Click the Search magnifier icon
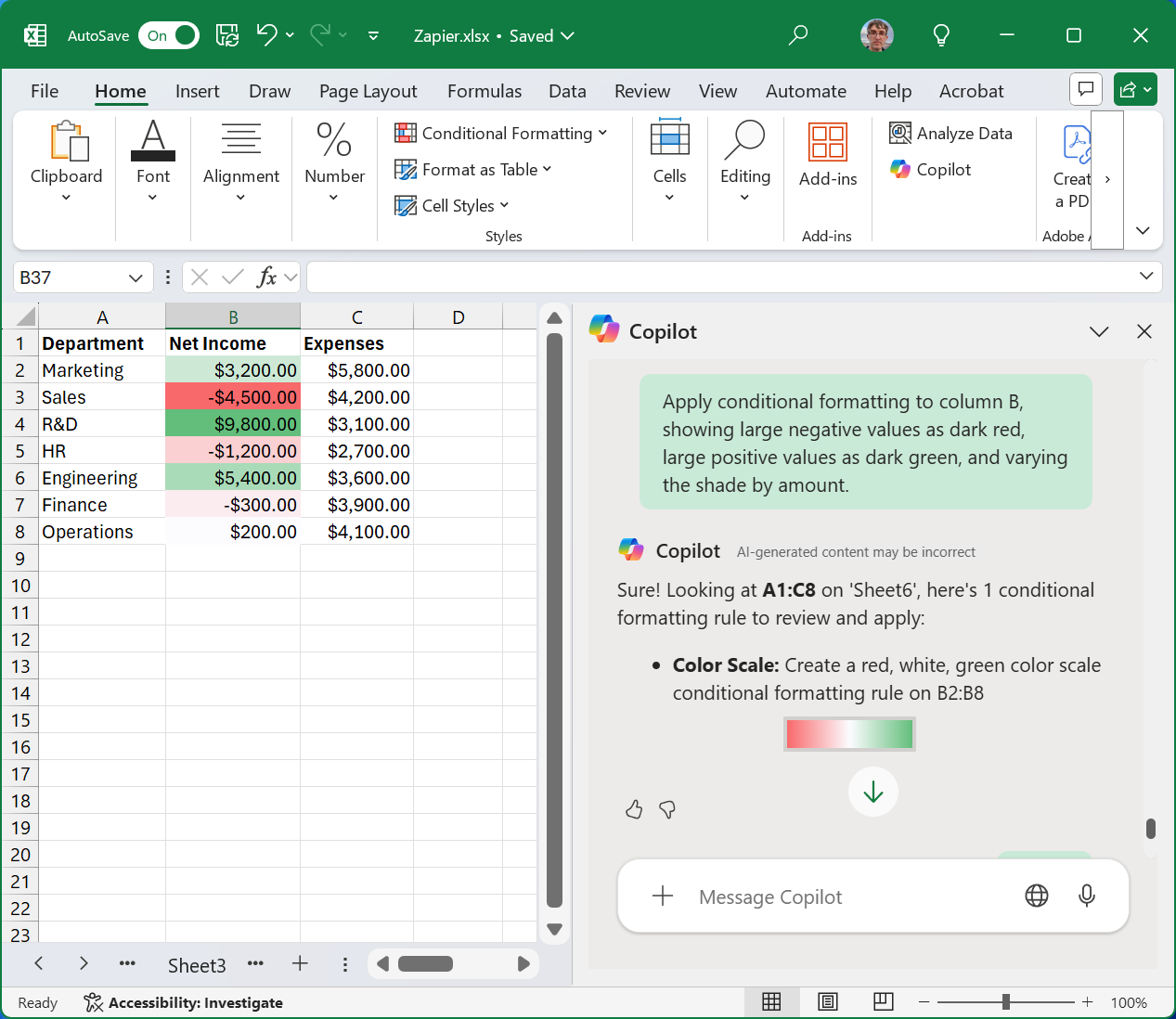The width and height of the screenshot is (1176, 1019). 797,35
